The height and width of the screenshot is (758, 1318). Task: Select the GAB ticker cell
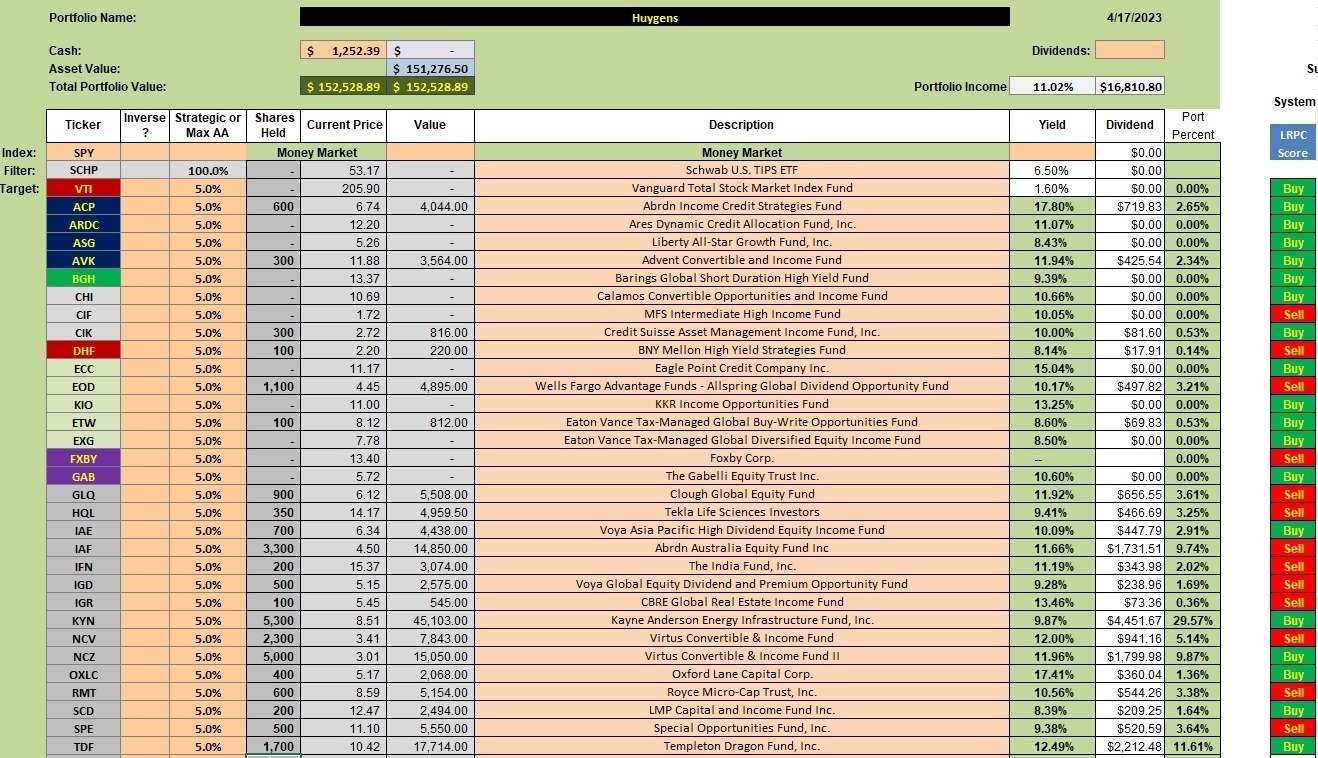coord(84,477)
